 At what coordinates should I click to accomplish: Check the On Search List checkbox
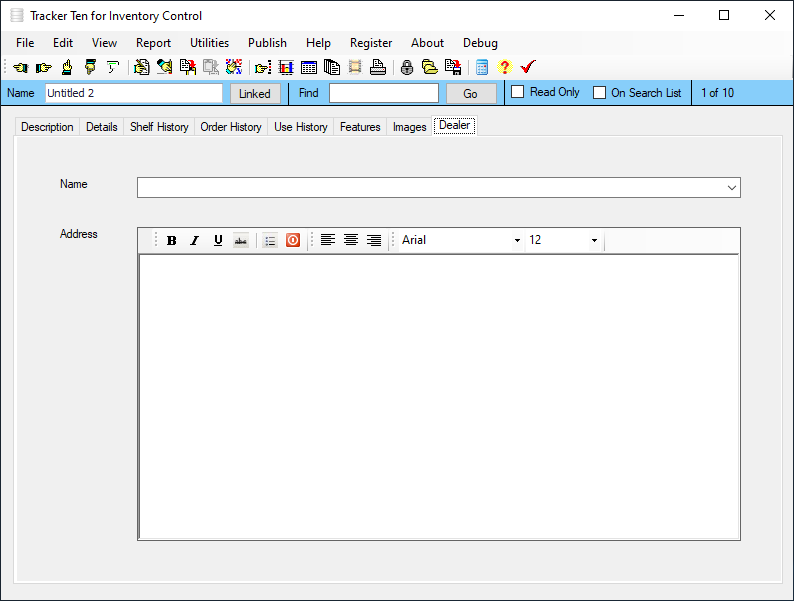pos(599,93)
